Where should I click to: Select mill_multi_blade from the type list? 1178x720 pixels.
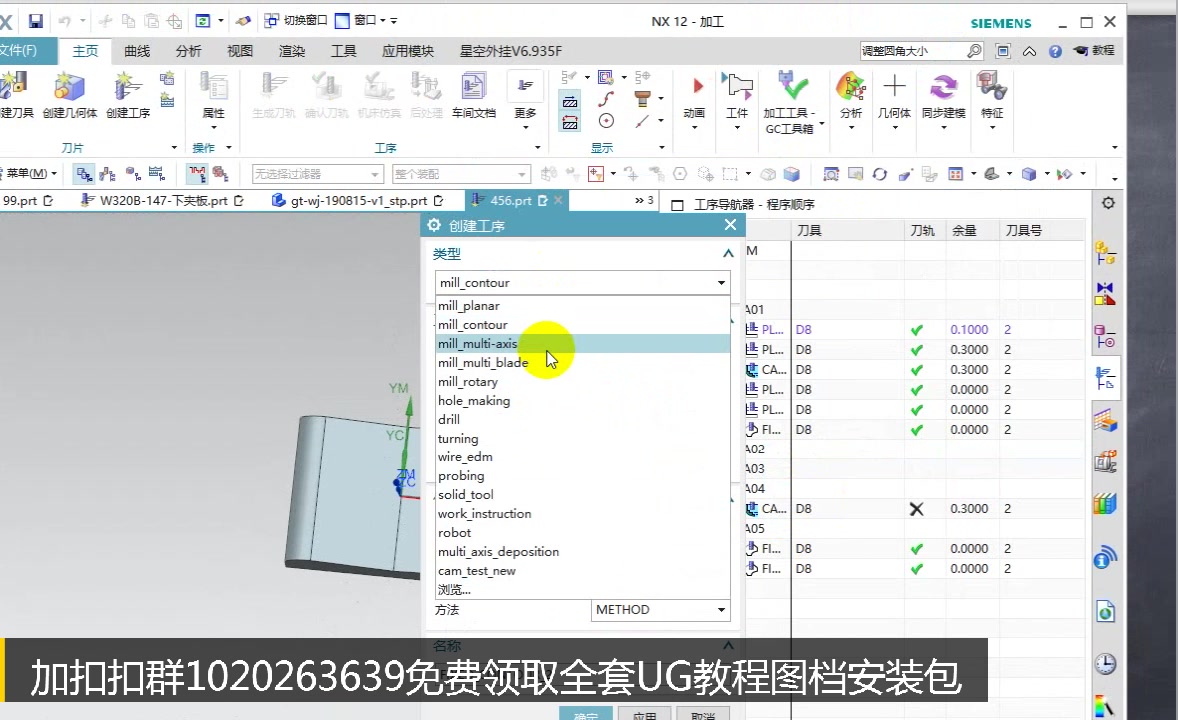click(483, 362)
